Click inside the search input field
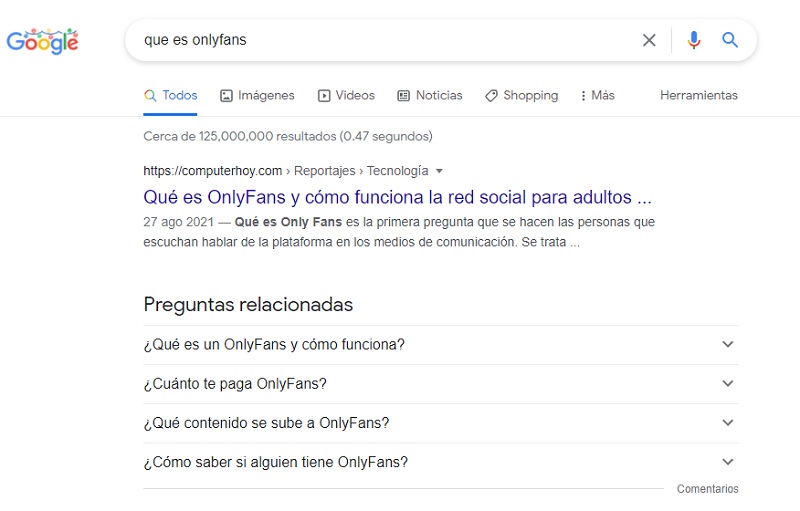The height and width of the screenshot is (511, 800). coord(380,40)
